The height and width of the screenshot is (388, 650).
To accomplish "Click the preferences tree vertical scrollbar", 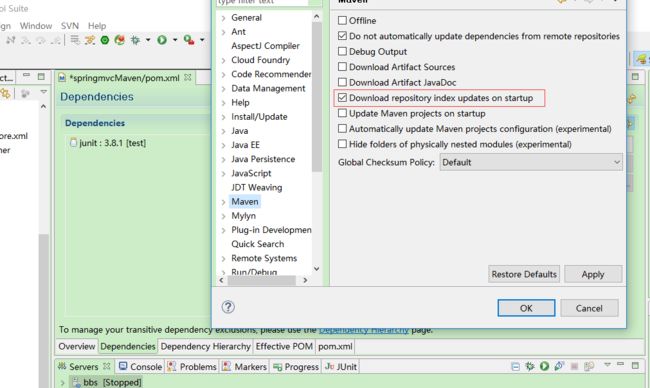I will [x=317, y=97].
